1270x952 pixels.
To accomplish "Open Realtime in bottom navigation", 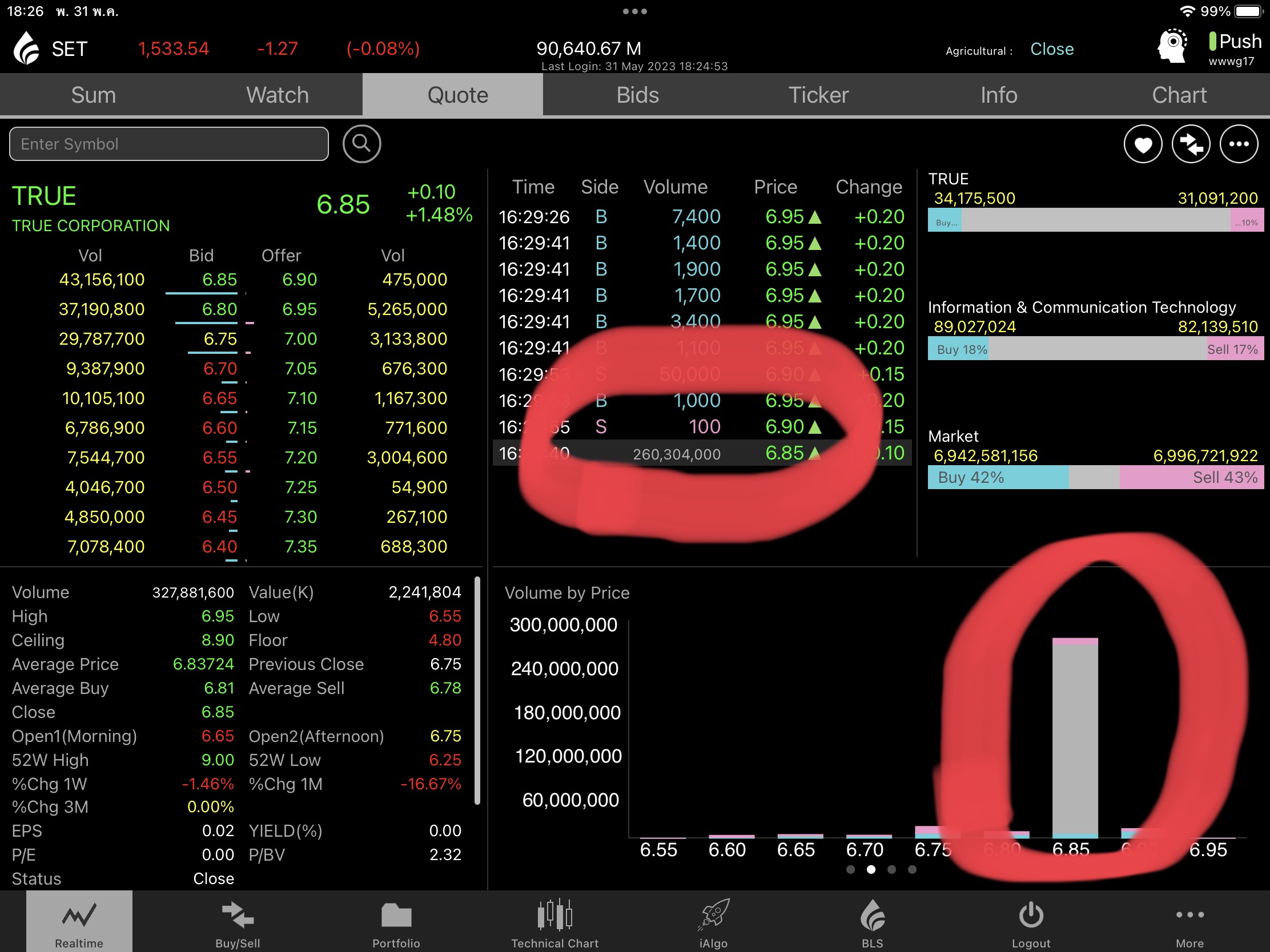I will tap(79, 922).
